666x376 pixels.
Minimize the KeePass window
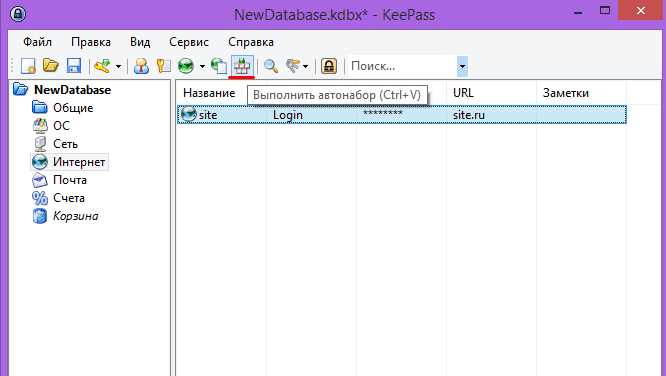pos(578,13)
